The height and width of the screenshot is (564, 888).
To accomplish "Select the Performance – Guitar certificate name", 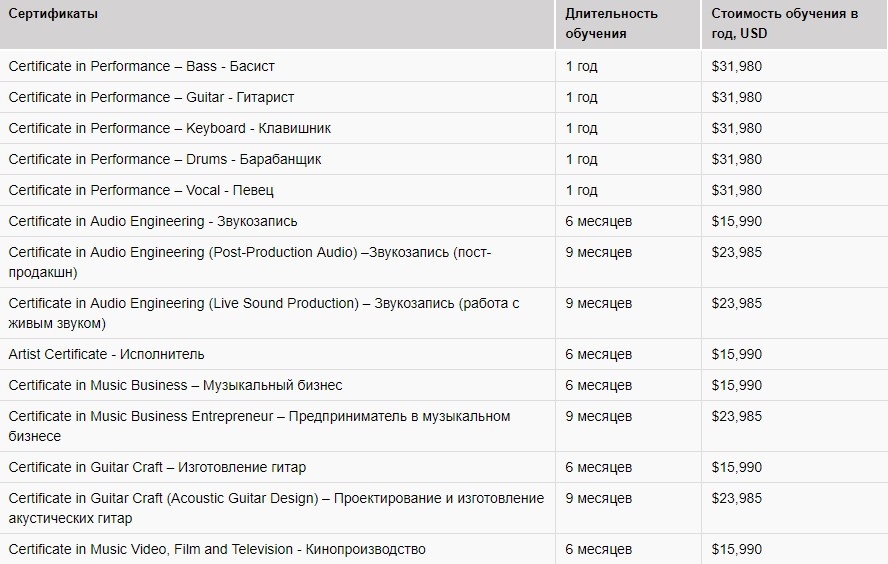I will [151, 97].
